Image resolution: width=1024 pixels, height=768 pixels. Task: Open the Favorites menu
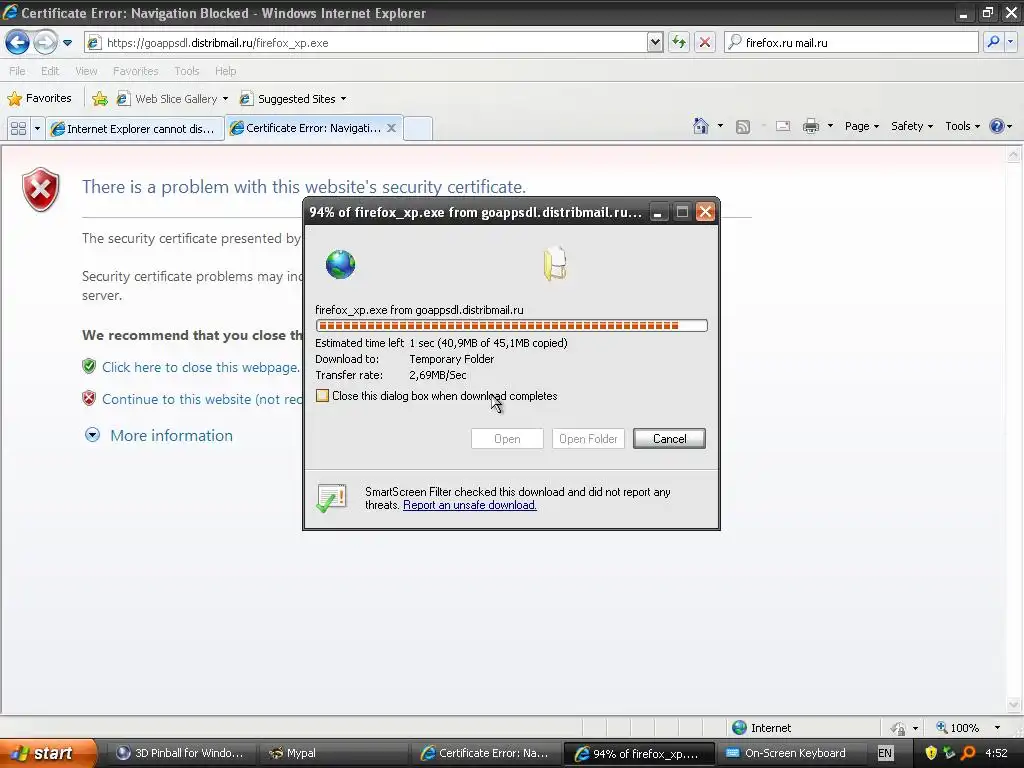tap(136, 71)
